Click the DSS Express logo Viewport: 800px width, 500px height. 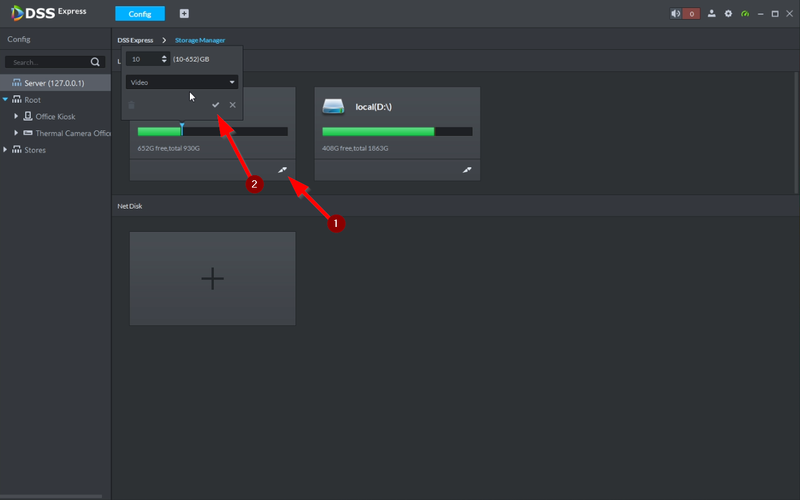click(x=49, y=13)
